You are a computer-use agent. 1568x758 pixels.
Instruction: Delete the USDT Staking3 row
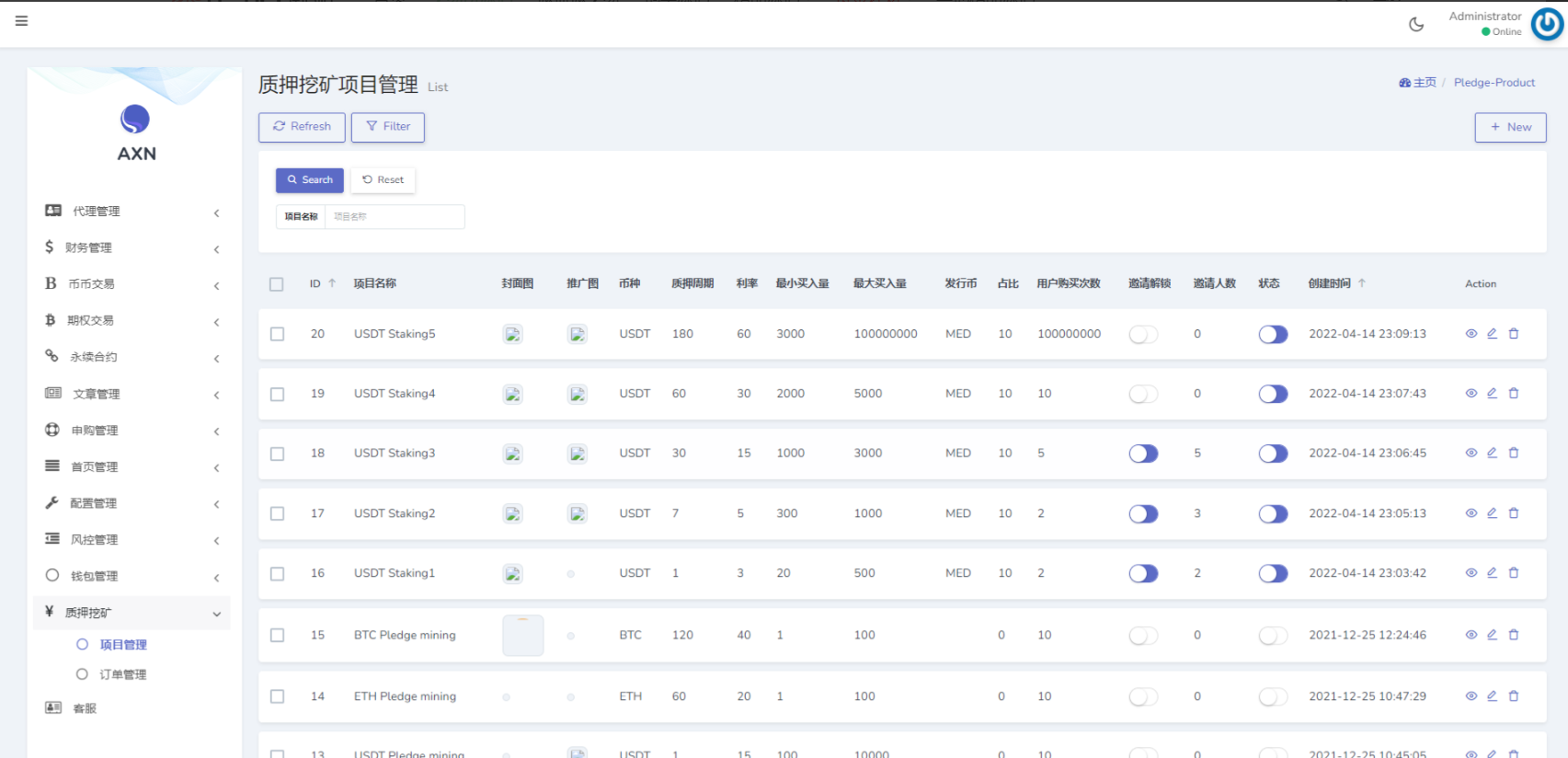click(x=1514, y=454)
